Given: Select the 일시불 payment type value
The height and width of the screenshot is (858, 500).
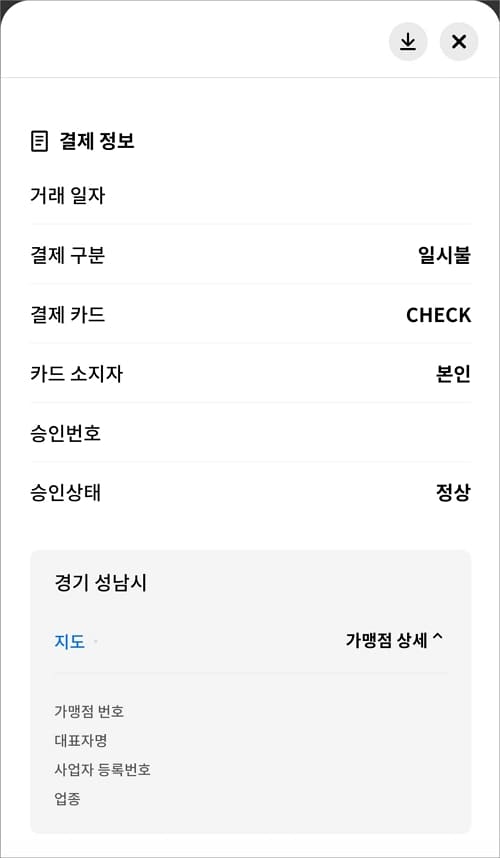Looking at the screenshot, I should pyautogui.click(x=444, y=255).
